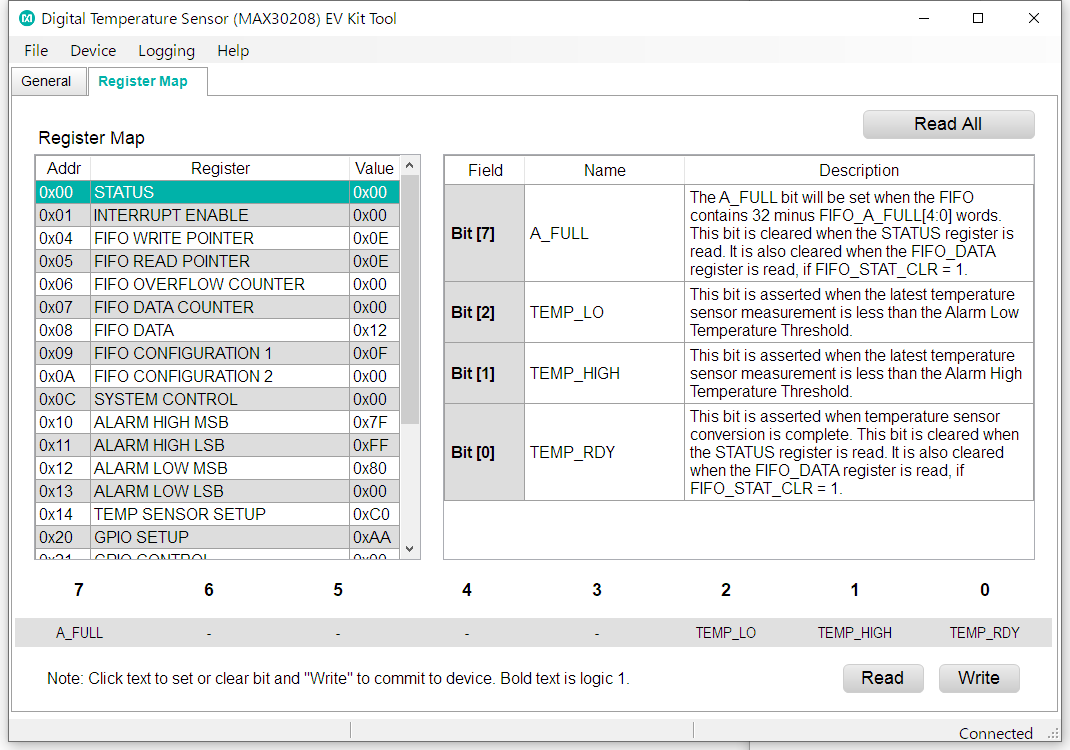1070x750 pixels.
Task: Click the 0x80 value of ALARM LOW MSB
Action: 374,469
